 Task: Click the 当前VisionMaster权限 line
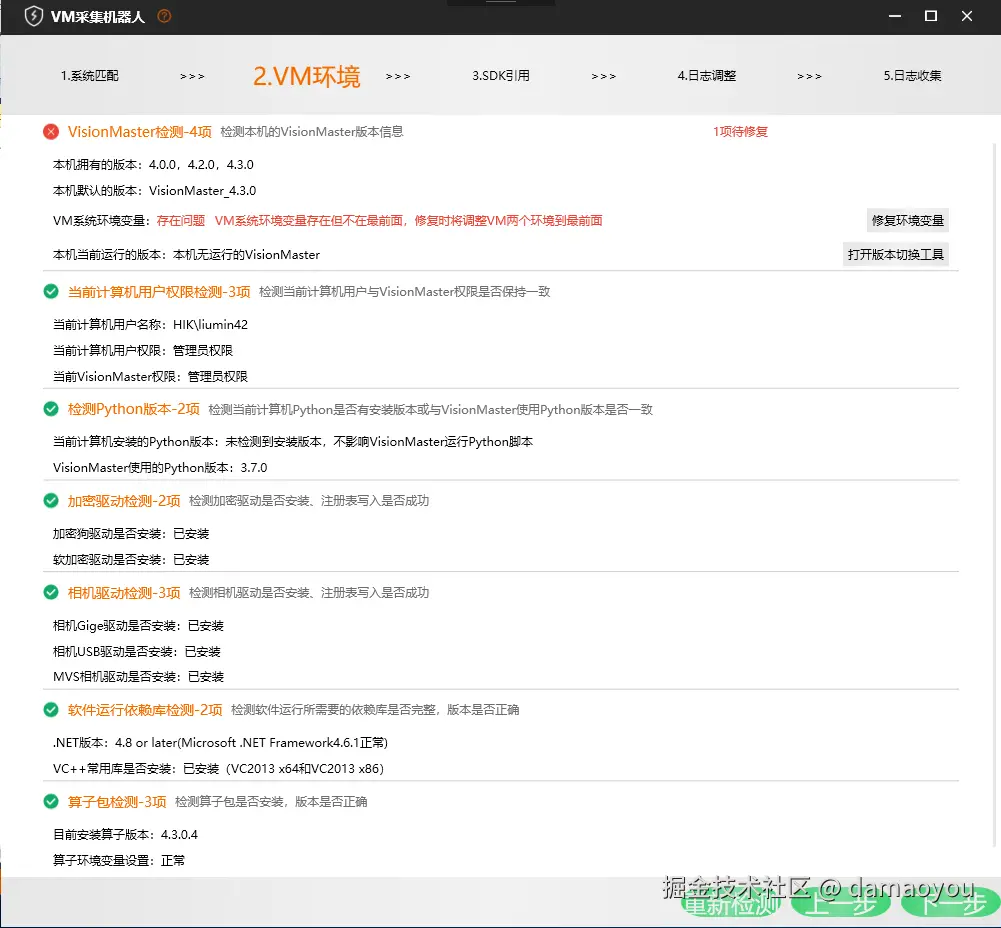click(x=150, y=377)
